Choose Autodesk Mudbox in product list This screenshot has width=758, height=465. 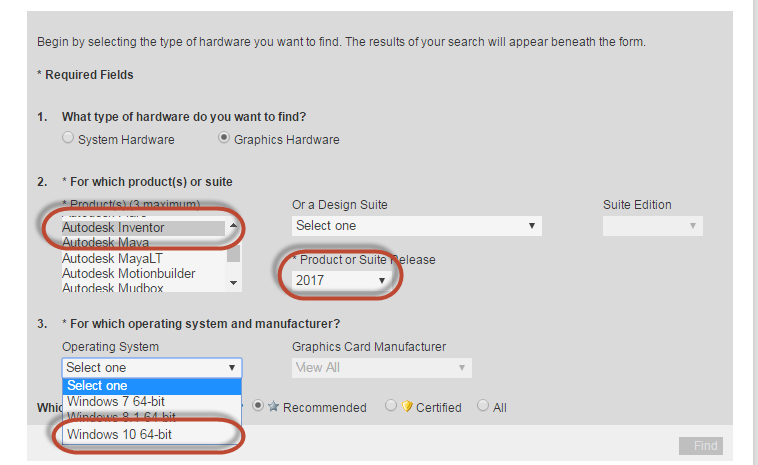143,287
